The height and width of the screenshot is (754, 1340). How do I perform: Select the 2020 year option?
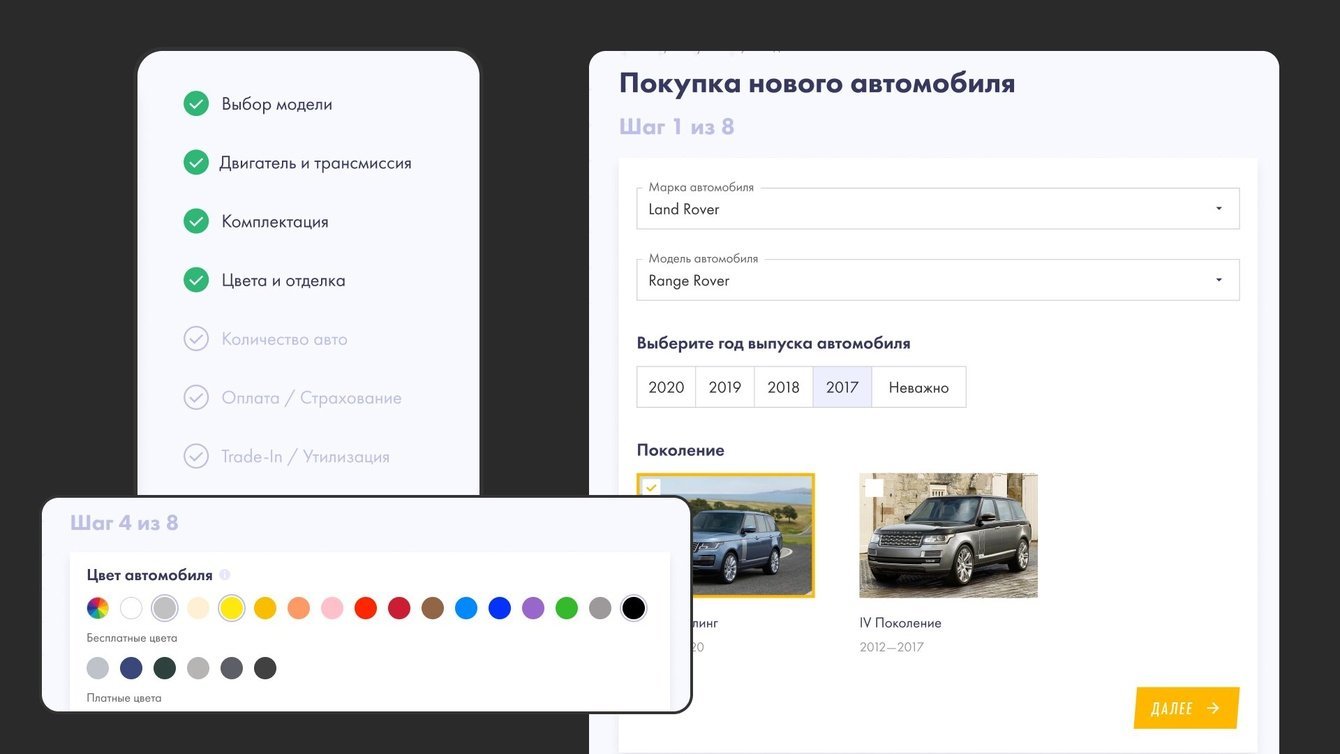coord(666,387)
